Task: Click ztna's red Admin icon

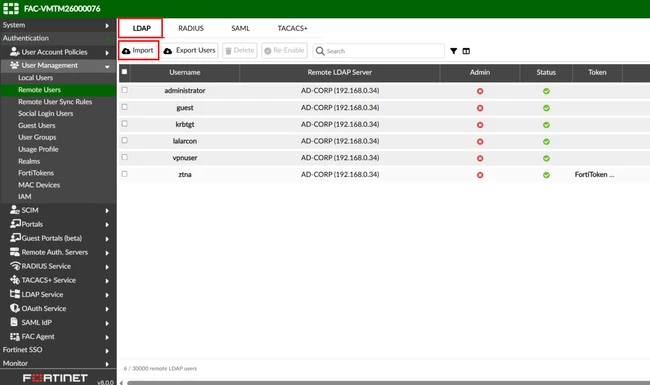Action: point(480,175)
